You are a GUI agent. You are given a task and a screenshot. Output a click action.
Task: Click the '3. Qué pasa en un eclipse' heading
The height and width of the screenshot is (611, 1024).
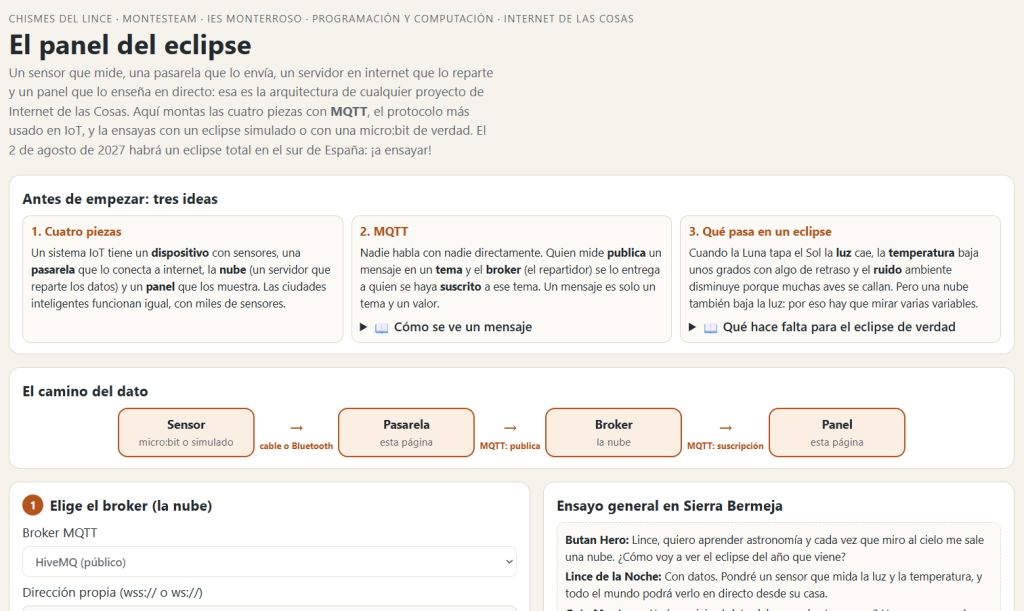(x=760, y=232)
